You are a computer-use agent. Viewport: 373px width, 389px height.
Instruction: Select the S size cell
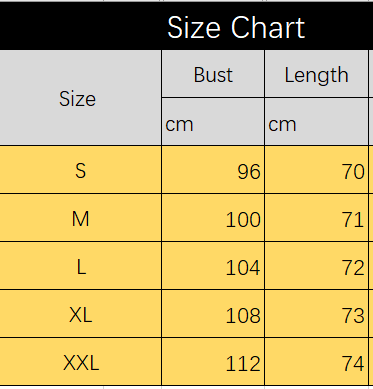click(x=81, y=169)
